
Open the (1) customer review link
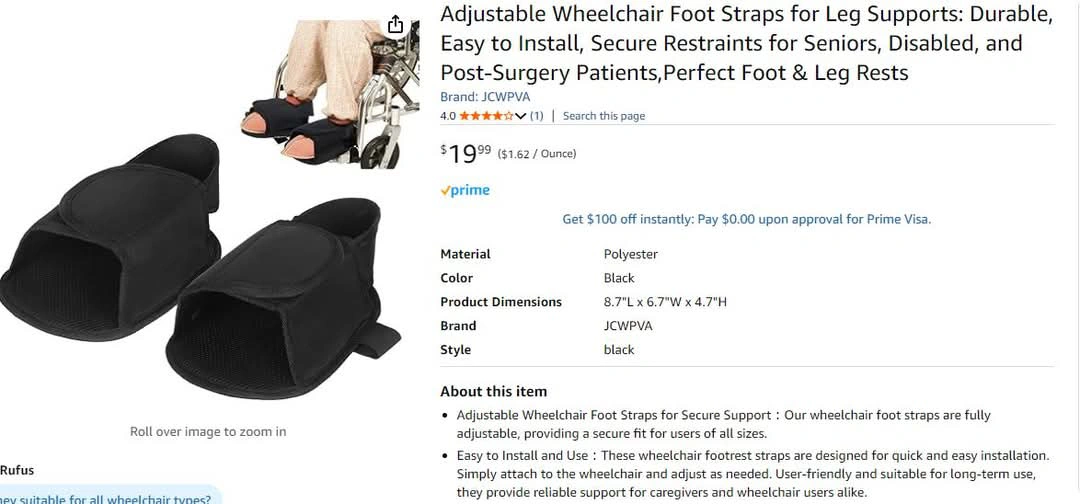click(536, 116)
